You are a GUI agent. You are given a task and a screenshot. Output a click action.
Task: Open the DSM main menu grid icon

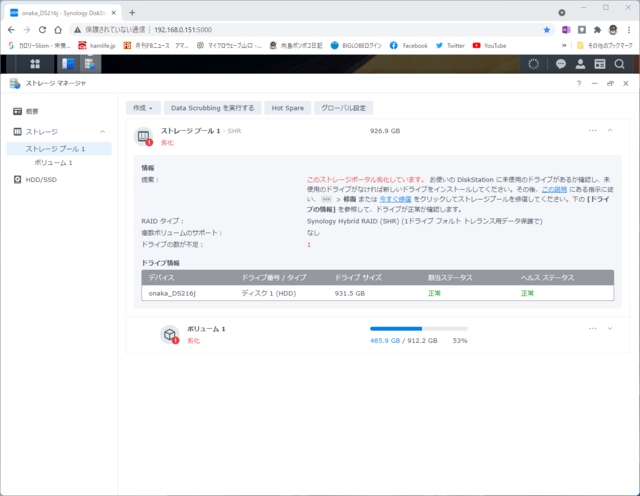(35, 64)
